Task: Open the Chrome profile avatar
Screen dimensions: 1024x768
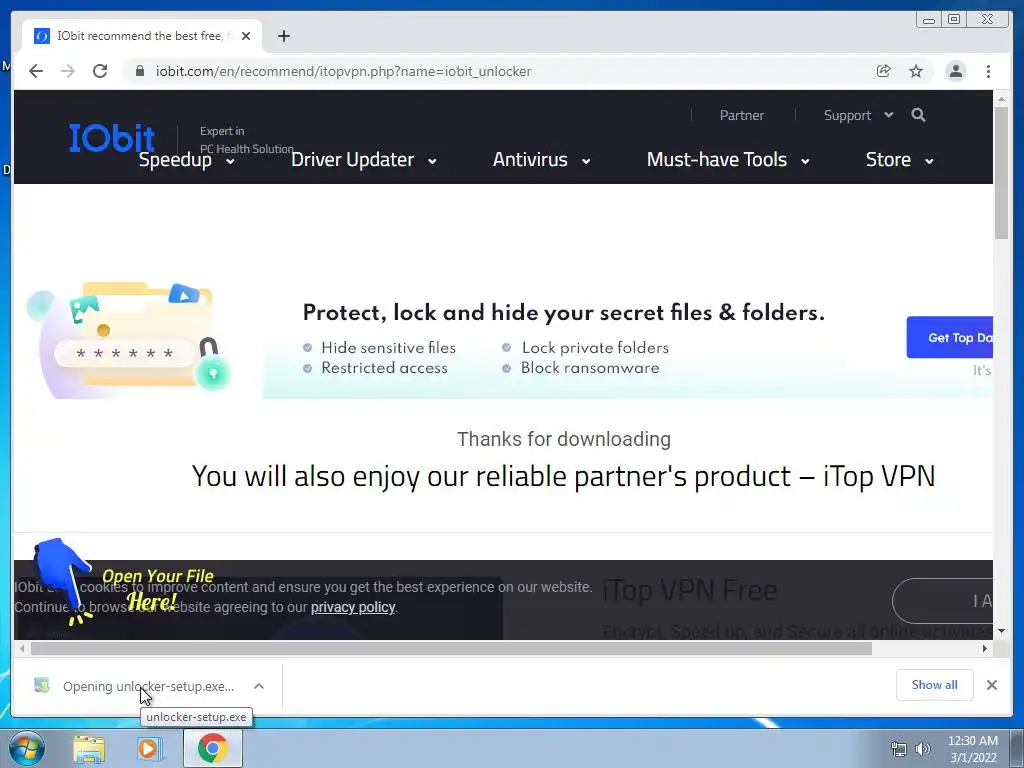Action: point(955,71)
